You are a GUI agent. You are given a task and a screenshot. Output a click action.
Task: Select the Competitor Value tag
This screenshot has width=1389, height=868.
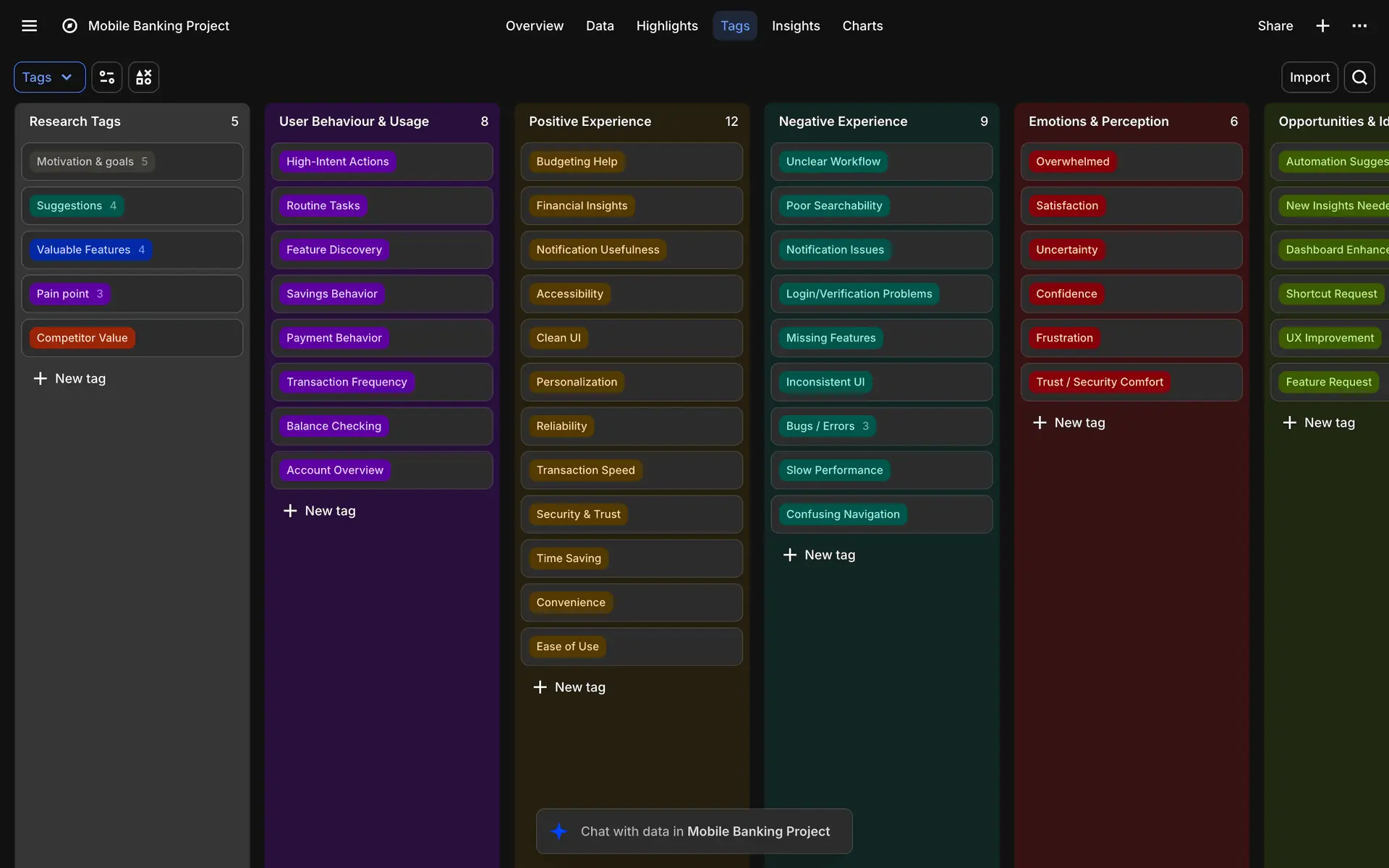pos(82,338)
